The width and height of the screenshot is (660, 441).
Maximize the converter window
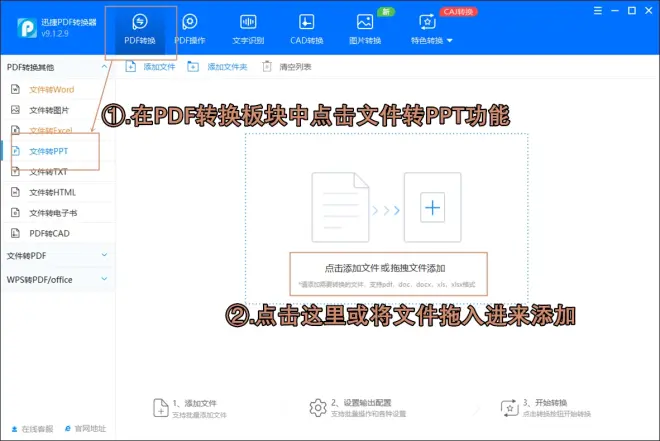point(632,11)
